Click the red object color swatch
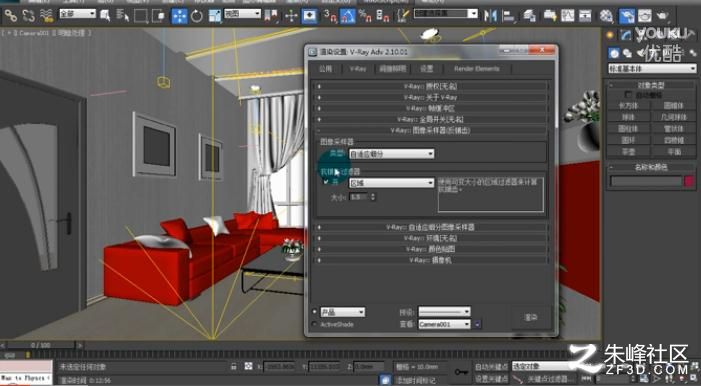This screenshot has width=701, height=386. point(689,181)
